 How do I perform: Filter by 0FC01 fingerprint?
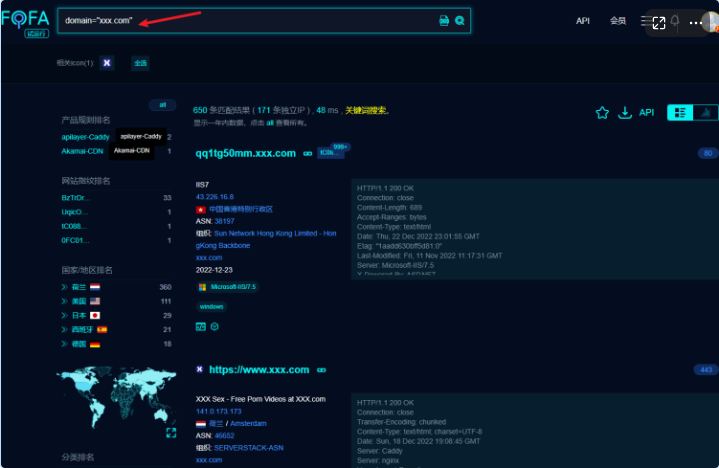76,240
